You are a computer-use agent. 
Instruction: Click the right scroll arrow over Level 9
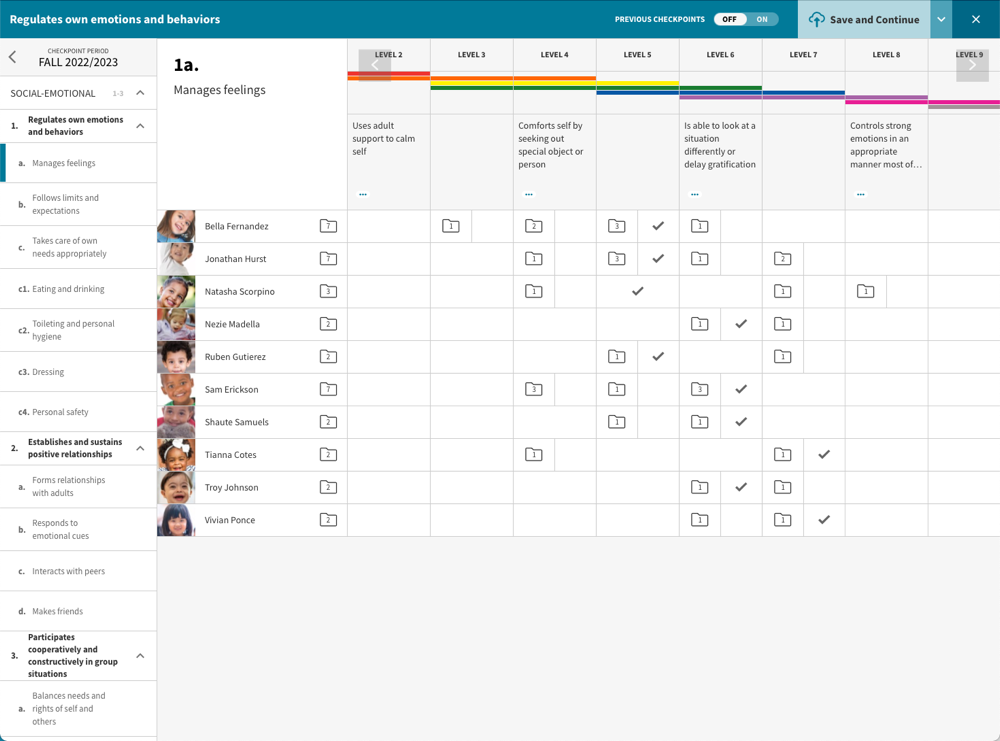coord(971,65)
